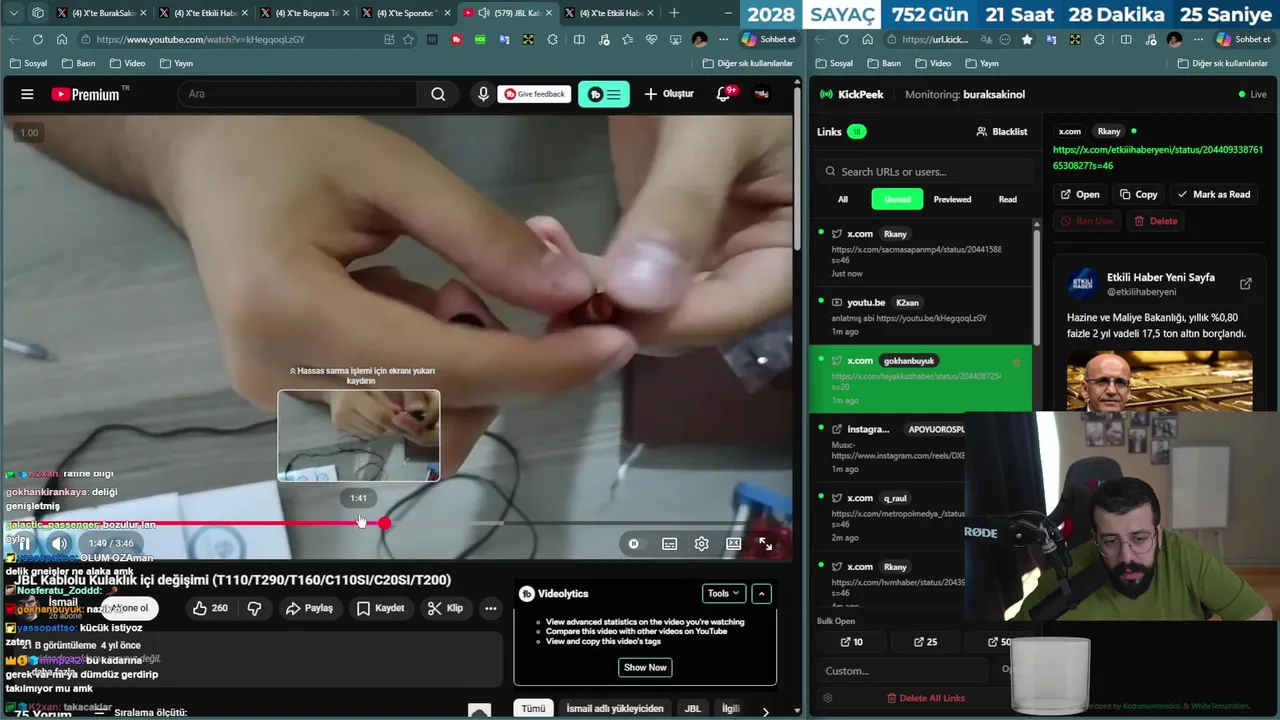
Task: Select the Tümü chip
Action: (x=533, y=708)
